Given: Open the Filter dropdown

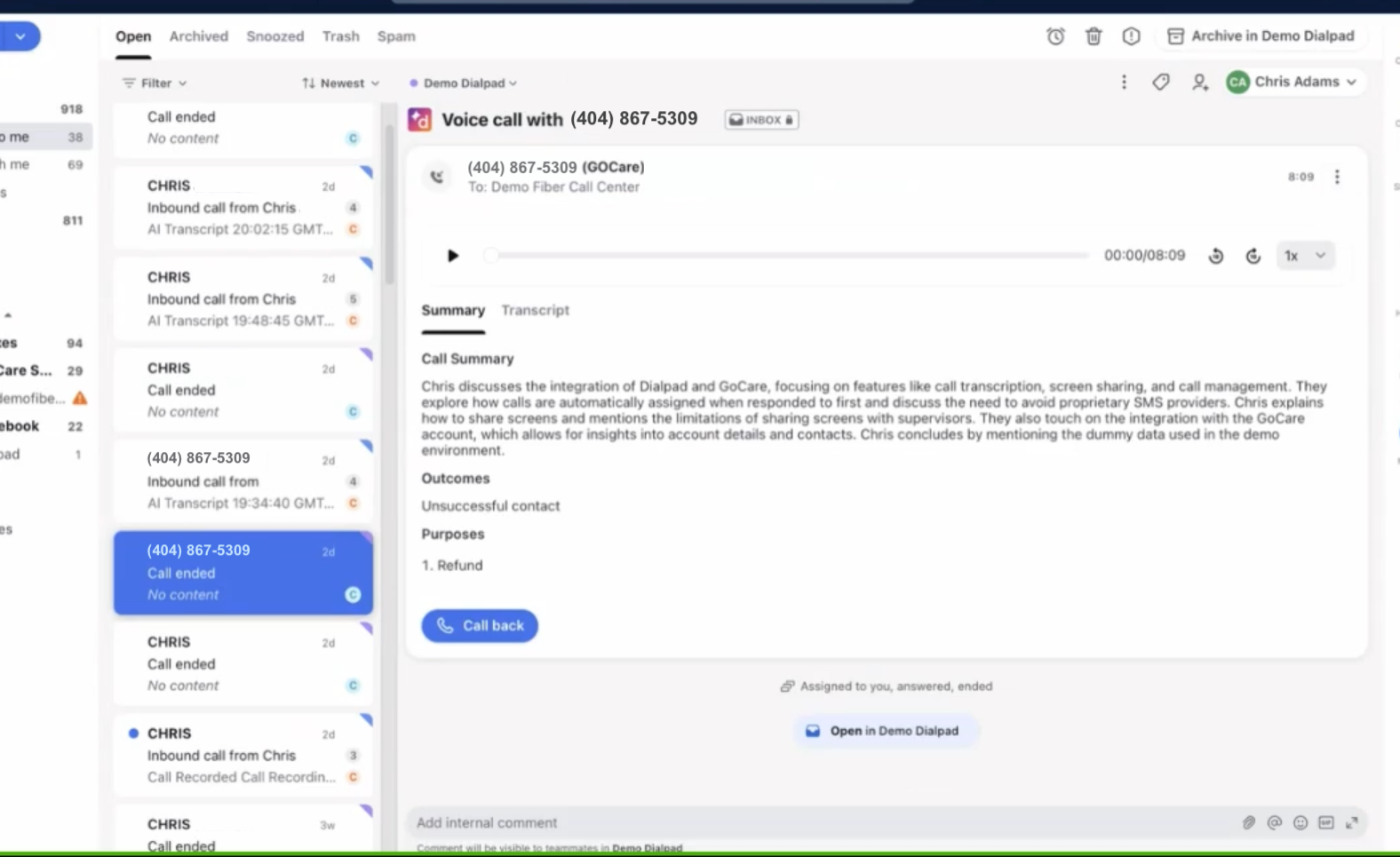Looking at the screenshot, I should pos(155,83).
